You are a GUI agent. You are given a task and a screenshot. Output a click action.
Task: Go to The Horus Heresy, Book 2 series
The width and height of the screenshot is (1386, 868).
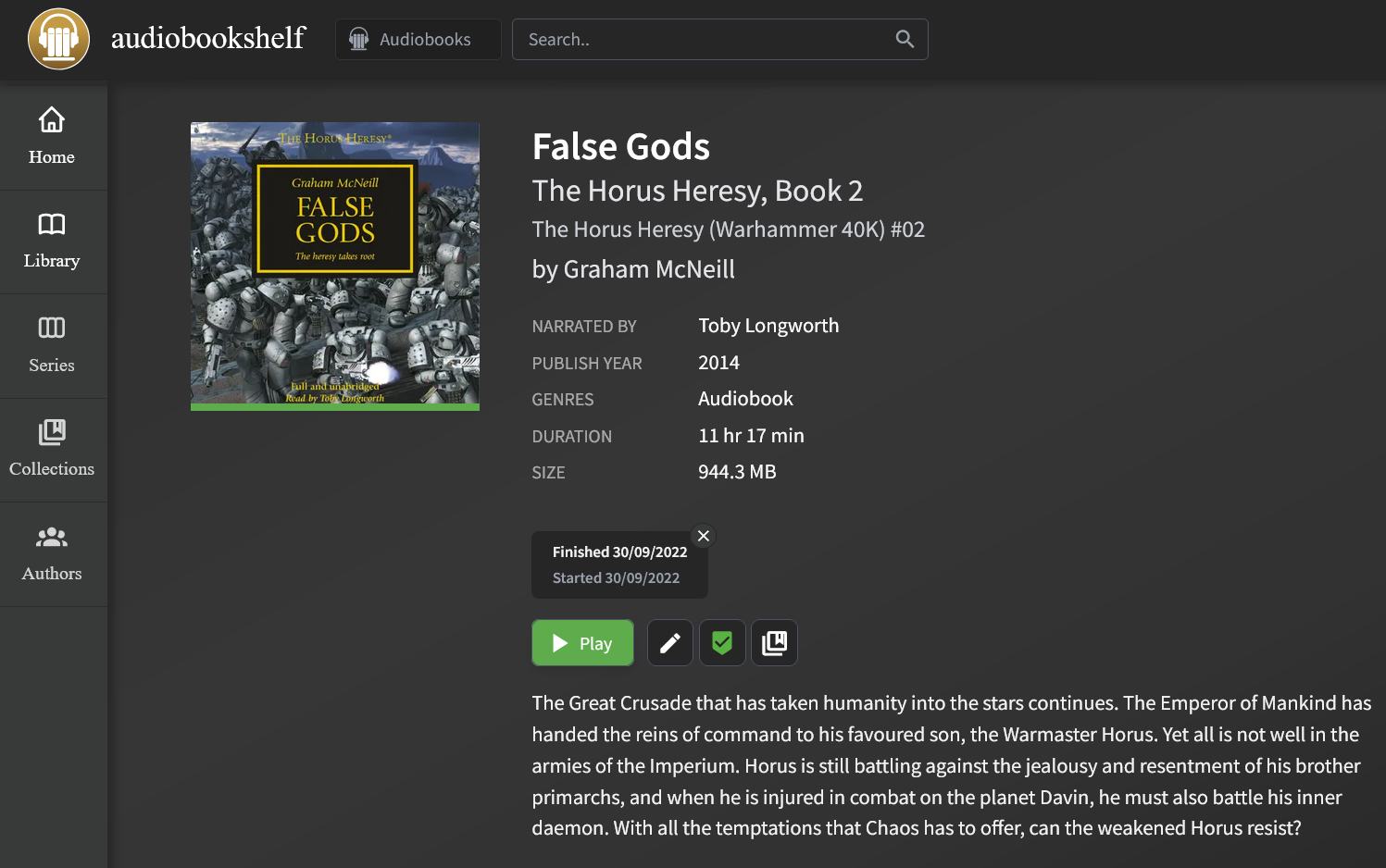coord(697,191)
